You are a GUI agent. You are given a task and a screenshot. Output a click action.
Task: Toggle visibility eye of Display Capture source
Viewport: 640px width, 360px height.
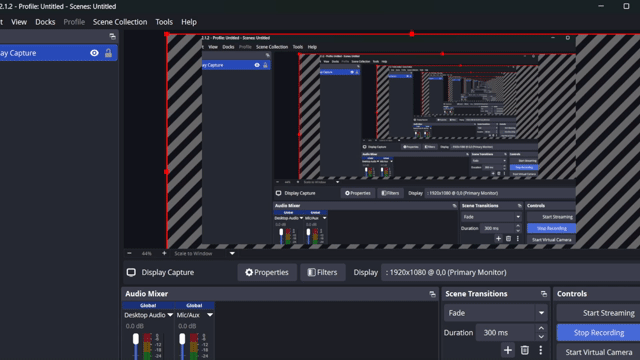pyautogui.click(x=94, y=53)
